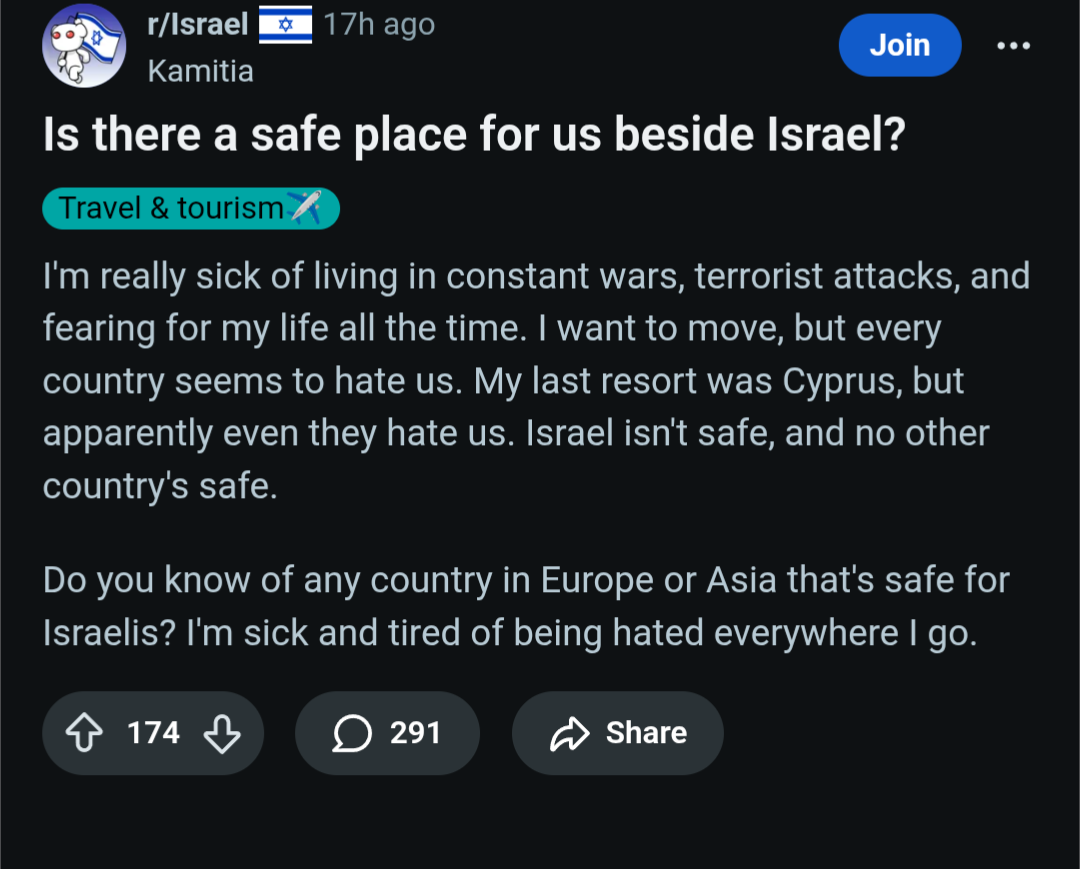
Task: Open the three-dot more options menu
Action: point(1012,46)
